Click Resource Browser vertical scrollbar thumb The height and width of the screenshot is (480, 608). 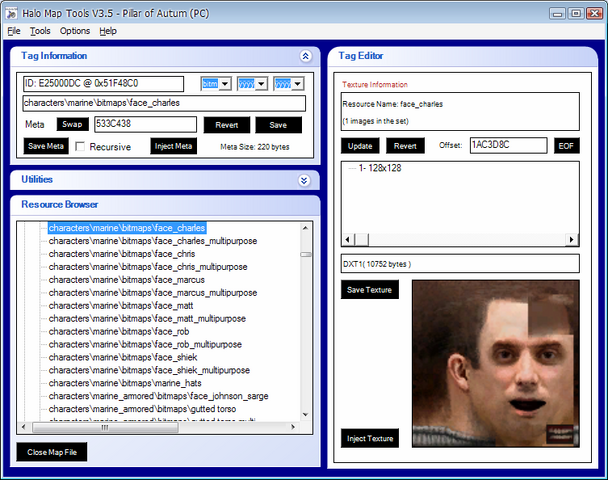tap(306, 254)
